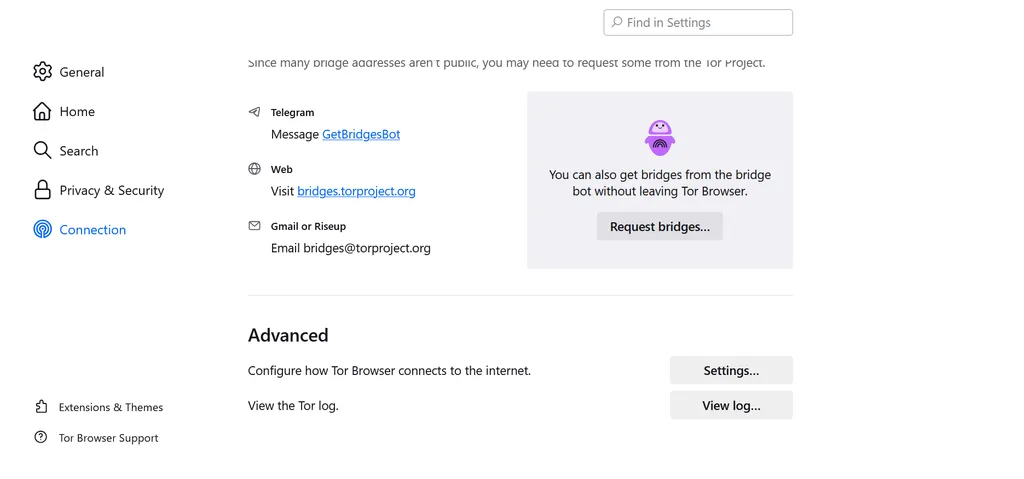Open the General settings category
The image size is (1024, 479).
[82, 72]
